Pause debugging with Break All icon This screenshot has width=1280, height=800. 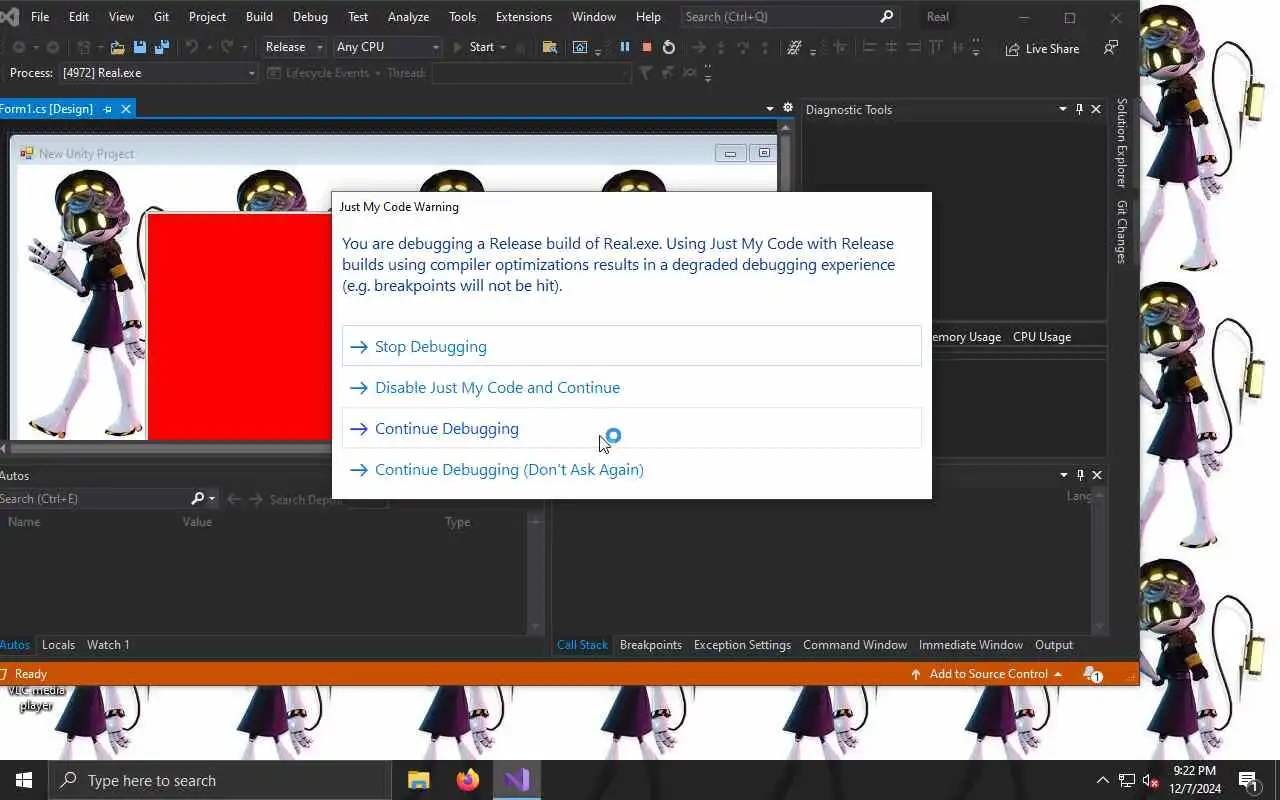pos(625,47)
